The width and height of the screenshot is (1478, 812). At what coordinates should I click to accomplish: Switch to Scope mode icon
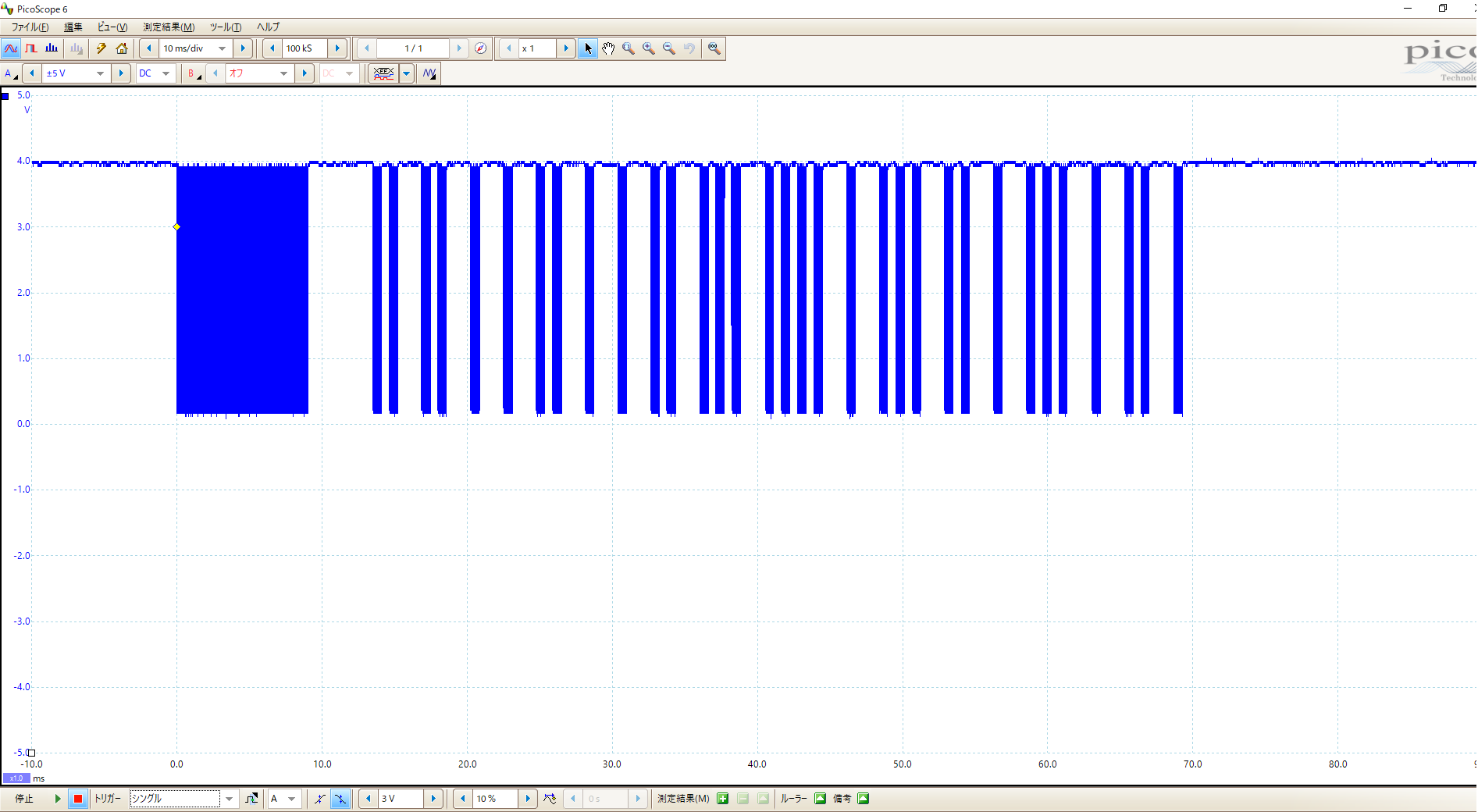click(11, 48)
